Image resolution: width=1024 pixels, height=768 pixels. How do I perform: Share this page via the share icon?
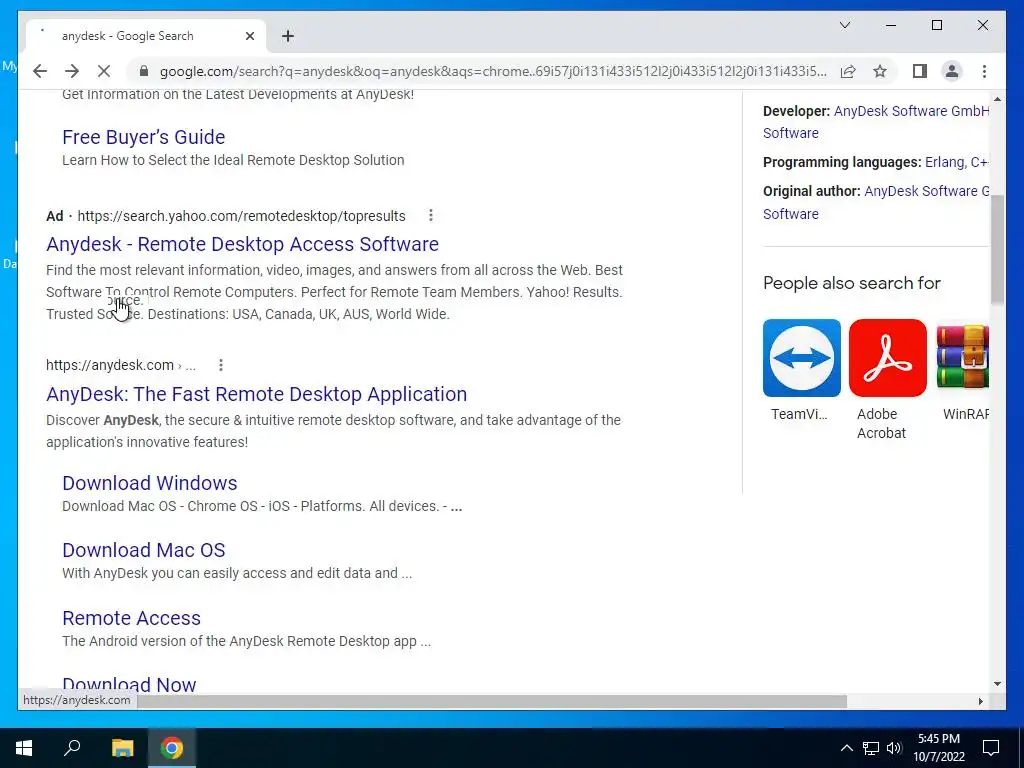click(848, 71)
